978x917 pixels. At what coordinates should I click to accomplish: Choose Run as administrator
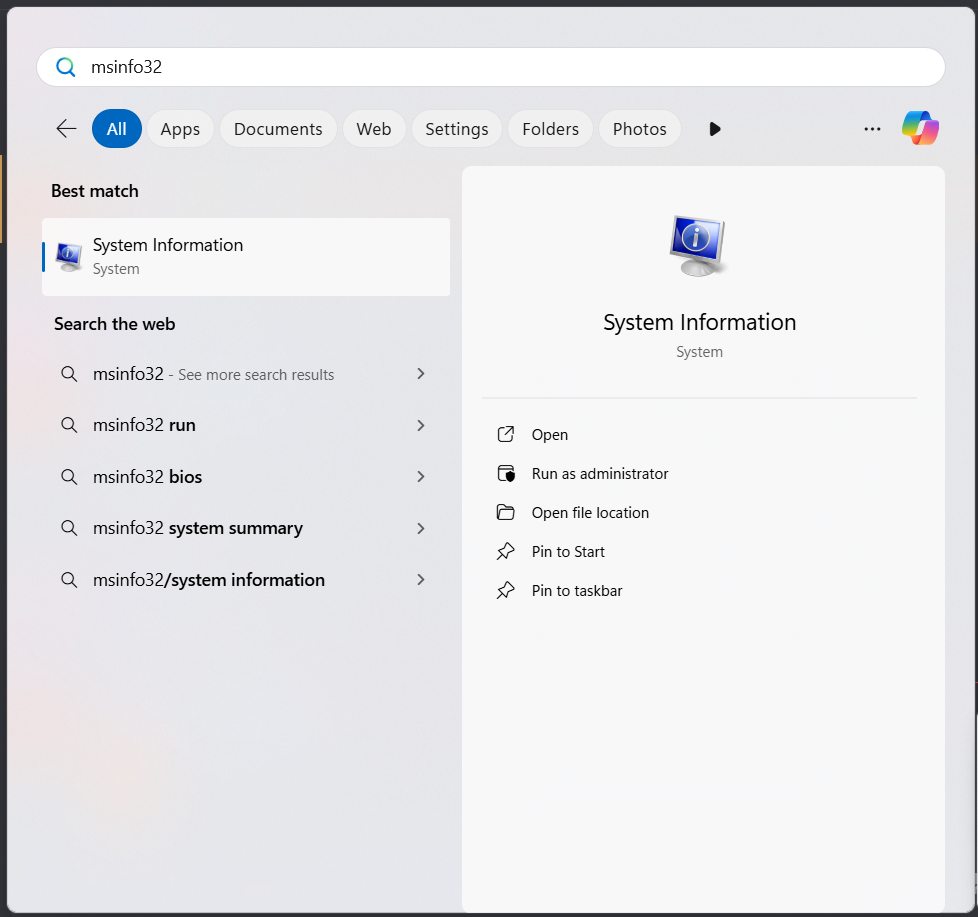(x=599, y=473)
